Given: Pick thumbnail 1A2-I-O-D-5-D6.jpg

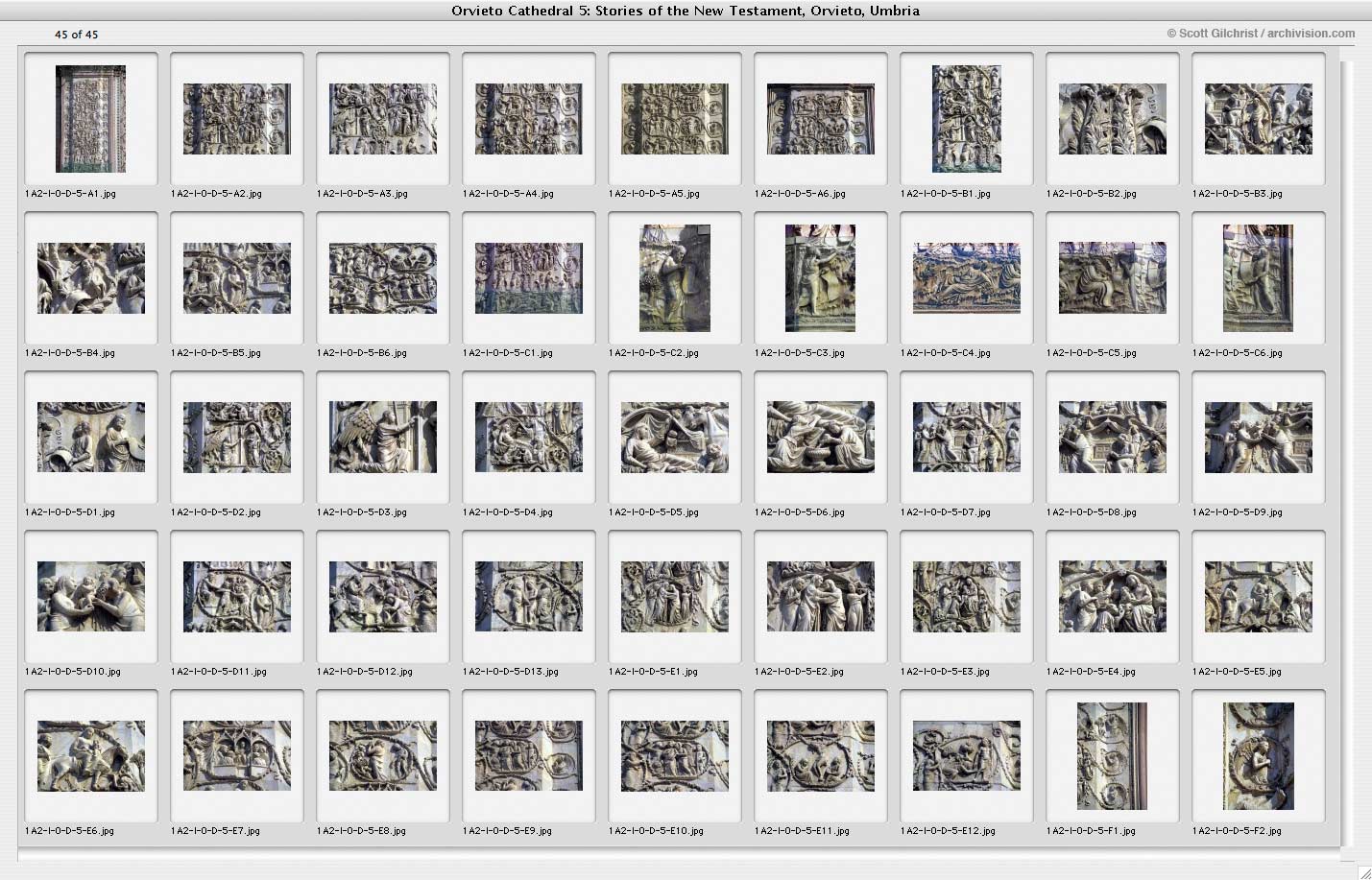Looking at the screenshot, I should 821,438.
